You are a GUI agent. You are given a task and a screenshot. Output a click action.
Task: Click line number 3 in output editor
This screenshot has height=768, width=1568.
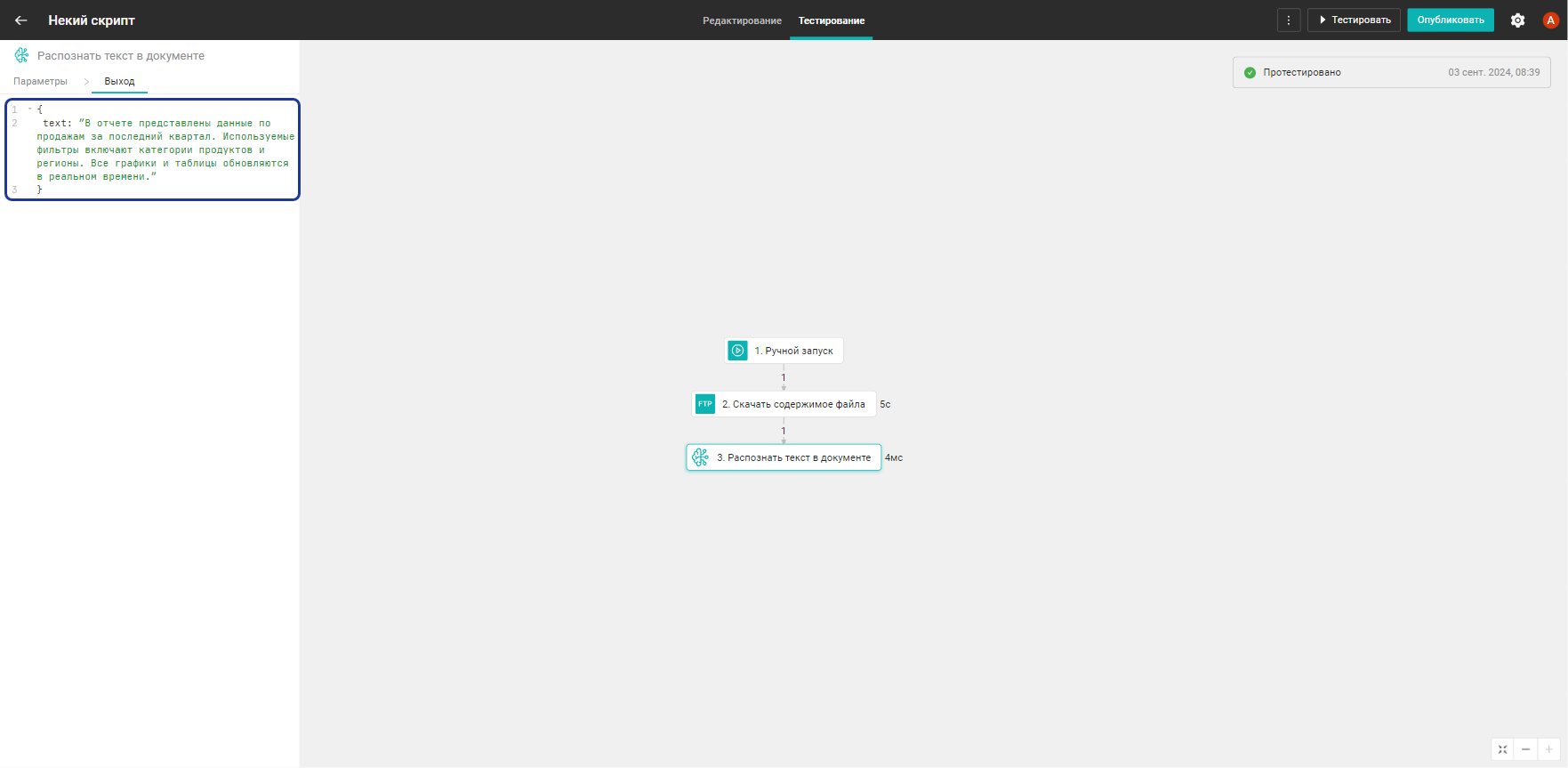coord(14,190)
